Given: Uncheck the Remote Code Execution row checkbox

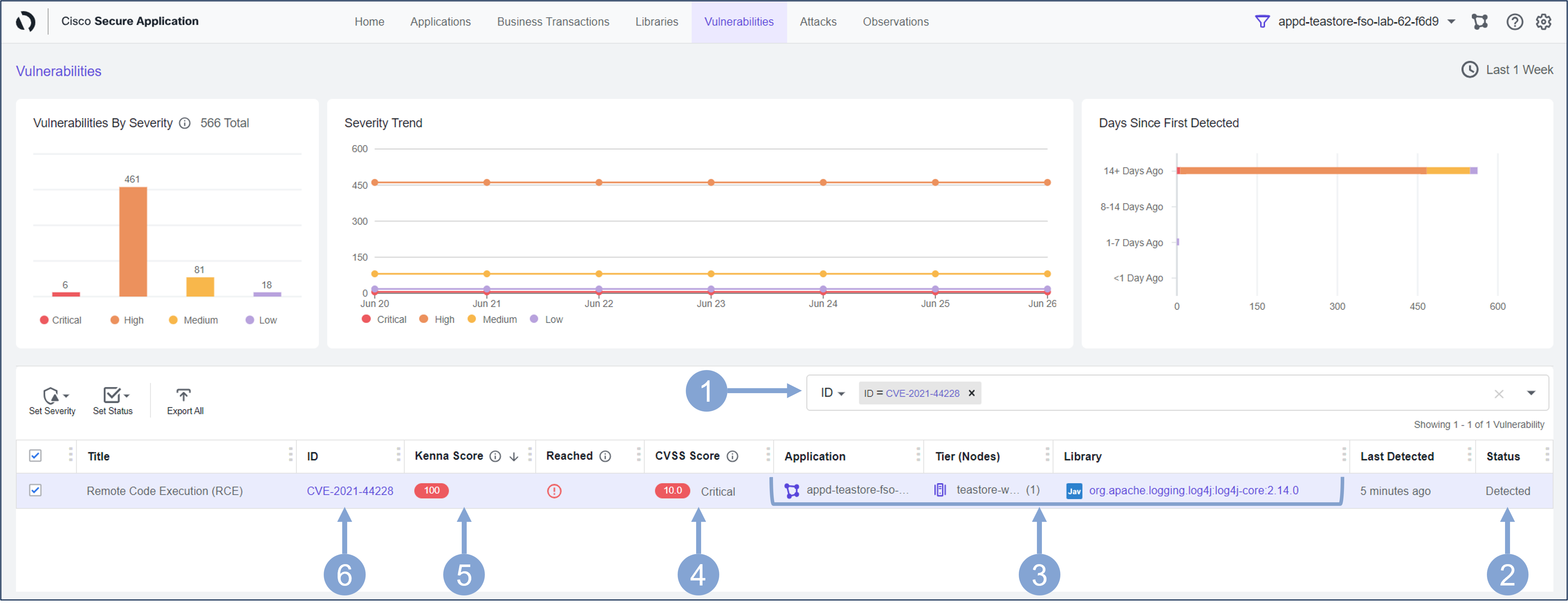Looking at the screenshot, I should click(35, 490).
